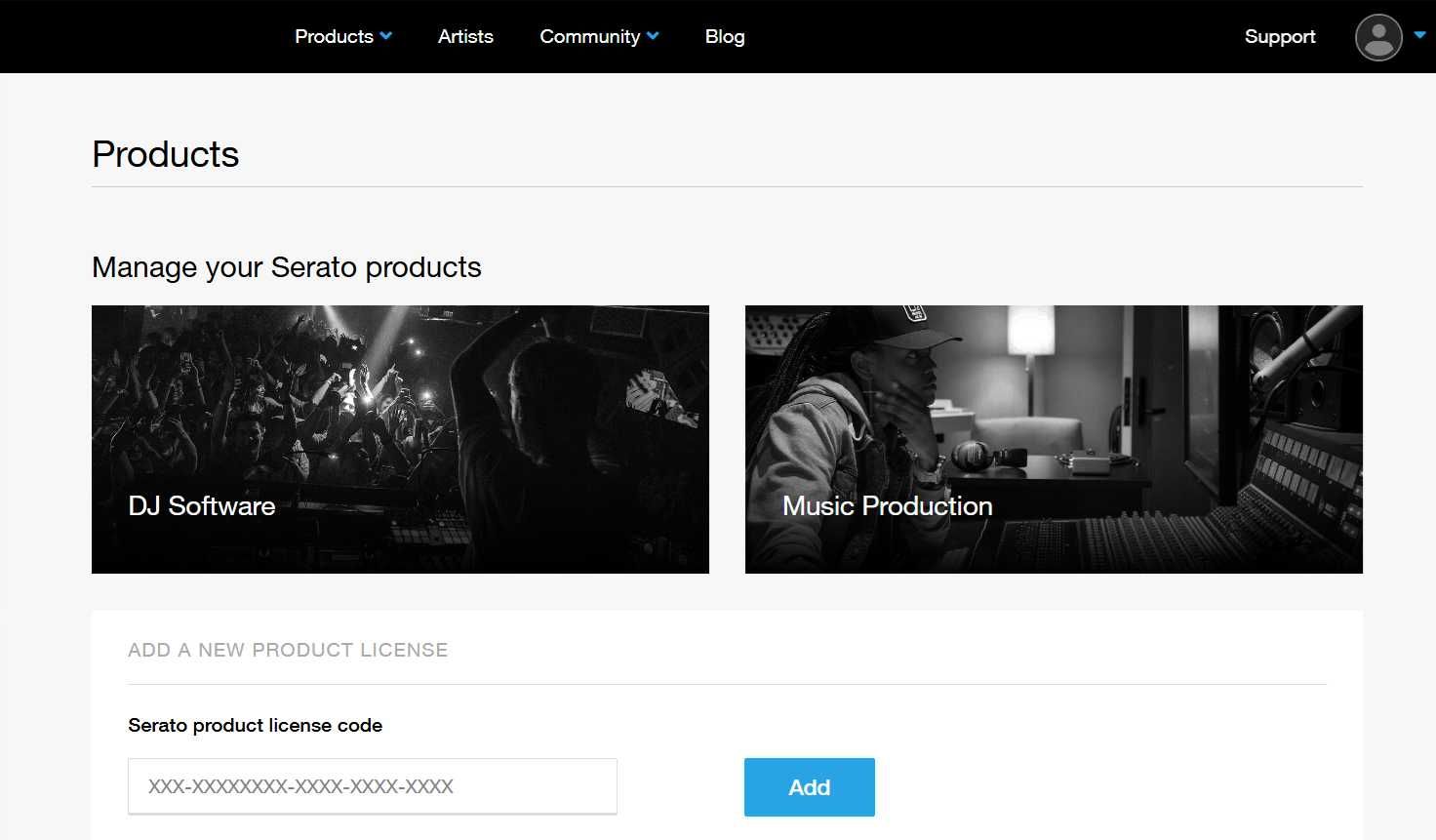Image resolution: width=1436 pixels, height=840 pixels.
Task: Open the DJ Software product tile
Action: pyautogui.click(x=400, y=439)
